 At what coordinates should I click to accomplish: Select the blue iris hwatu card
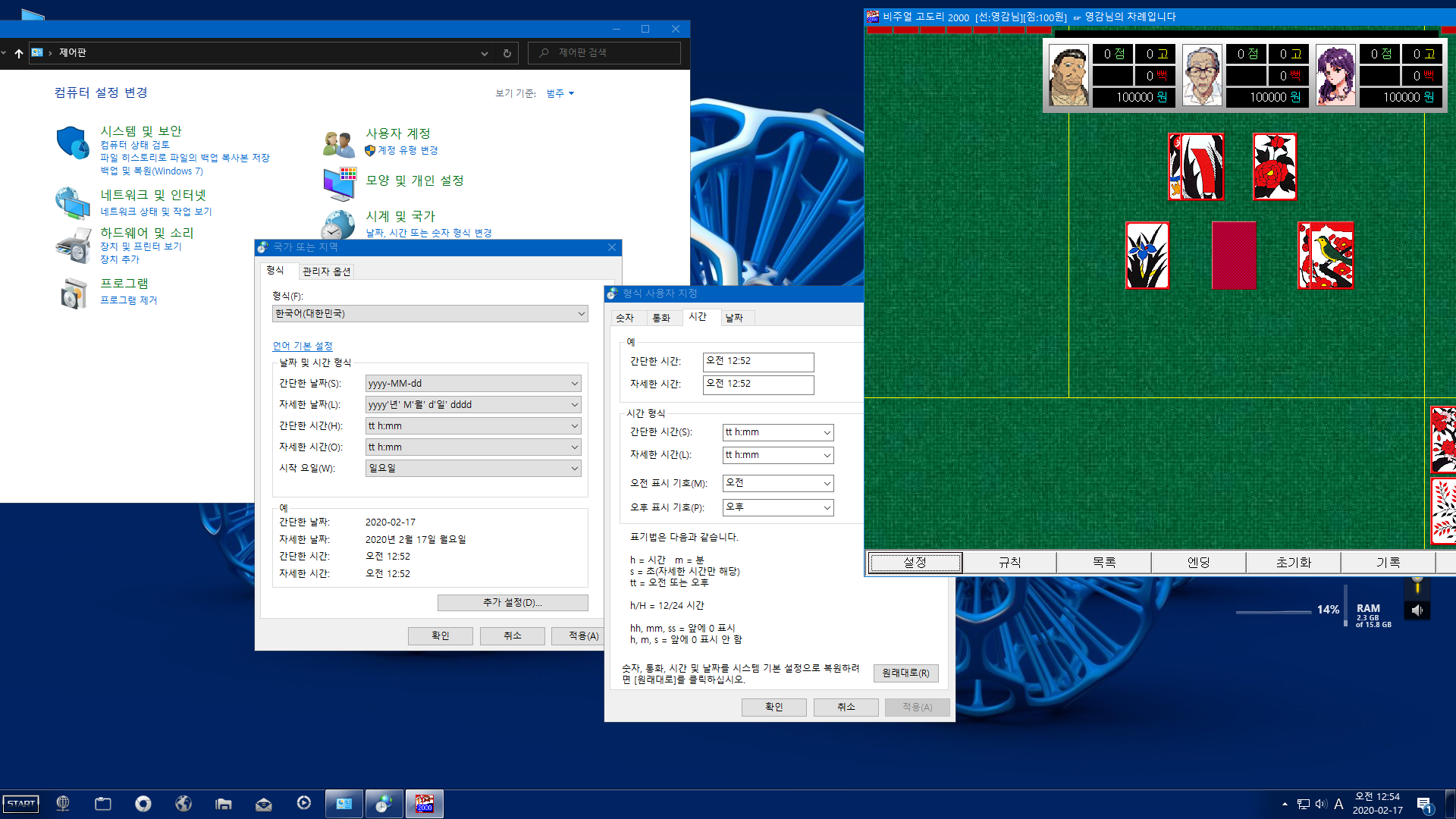pyautogui.click(x=1147, y=256)
